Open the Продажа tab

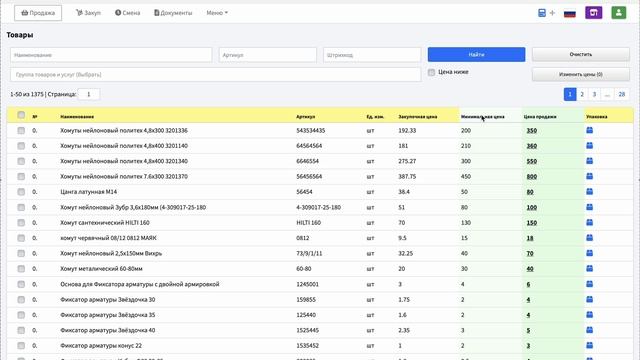(38, 13)
